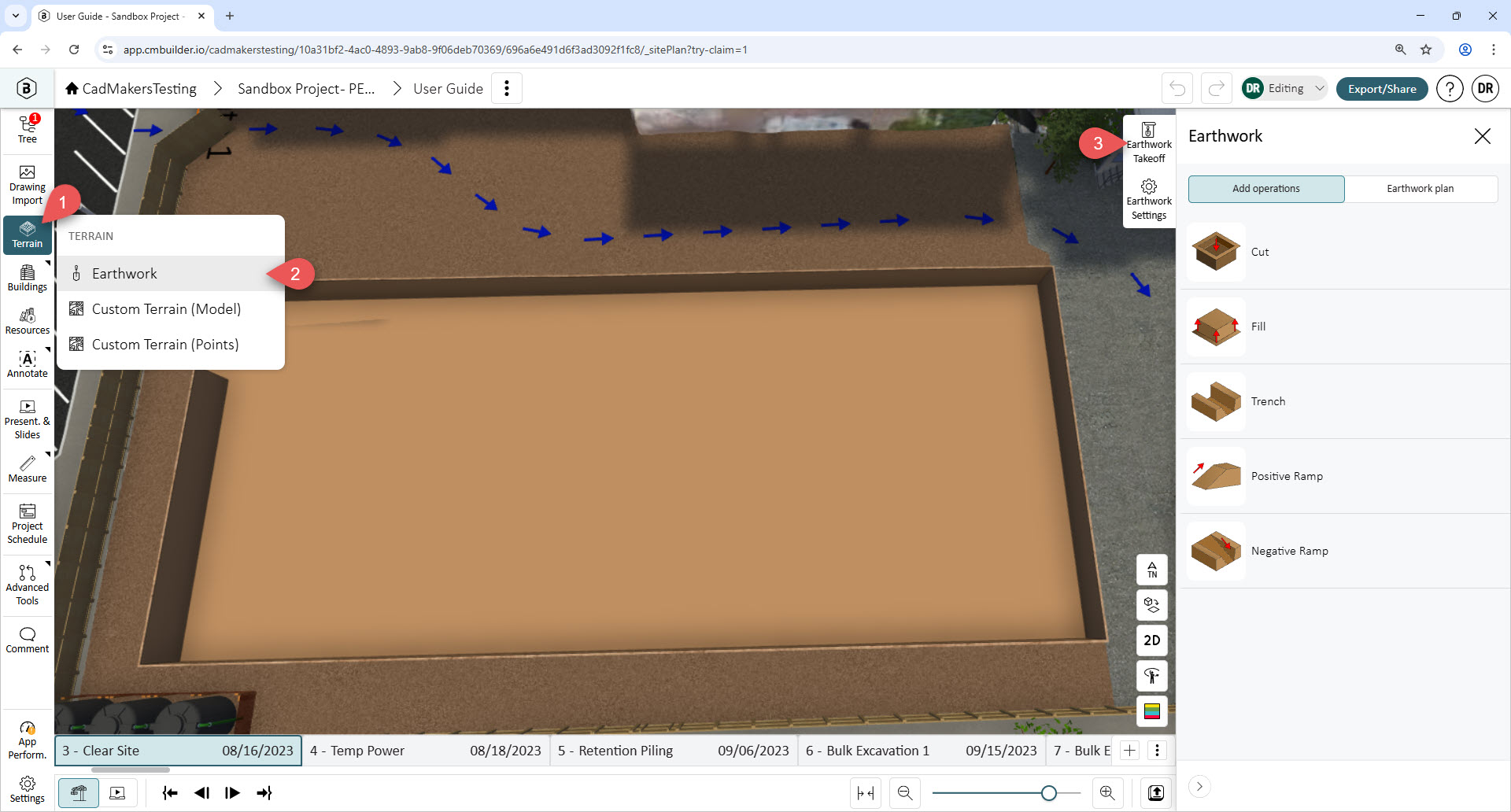
Task: Jump to first timeline step
Action: click(170, 793)
